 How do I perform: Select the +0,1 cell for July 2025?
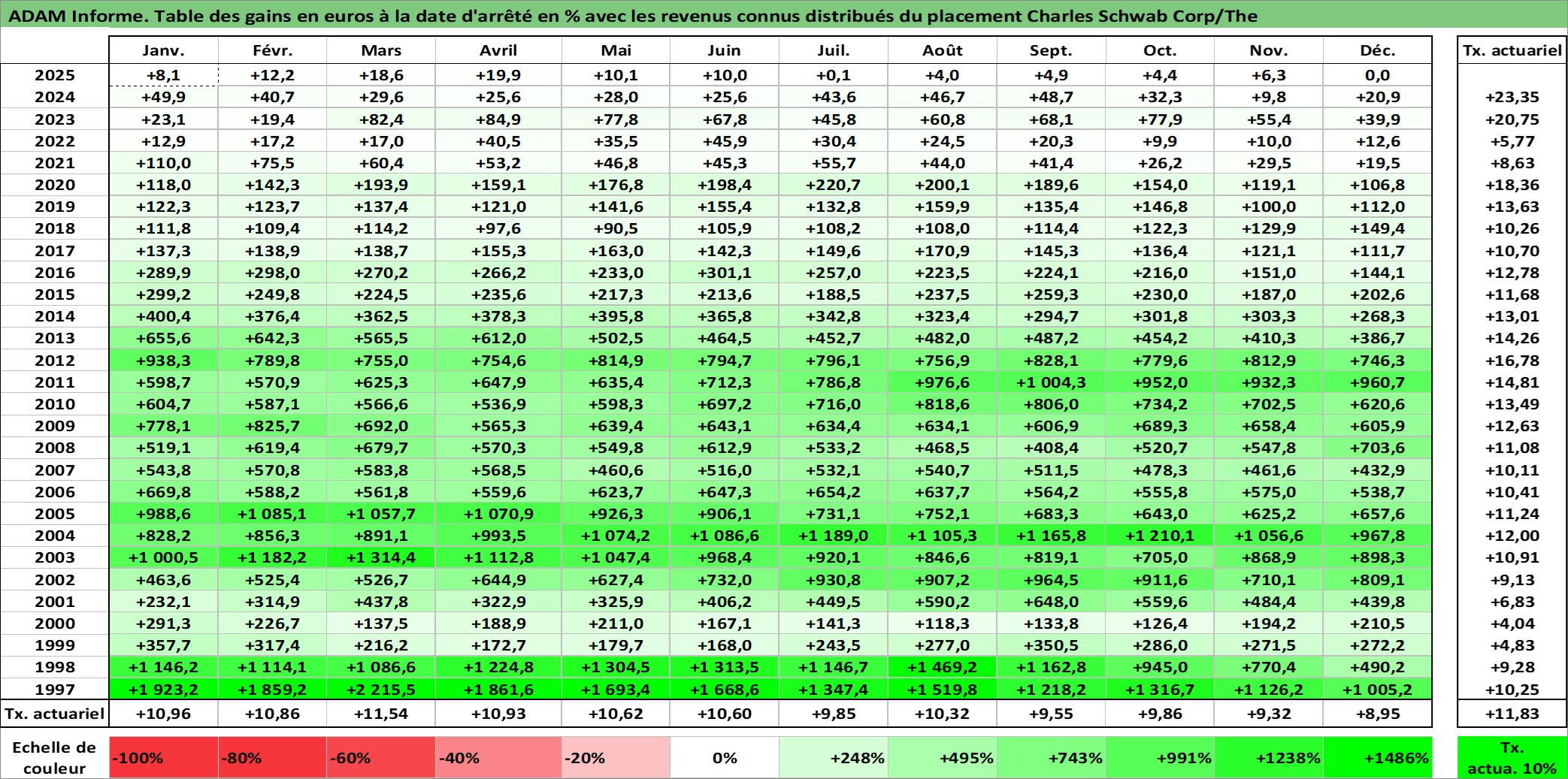coord(833,75)
